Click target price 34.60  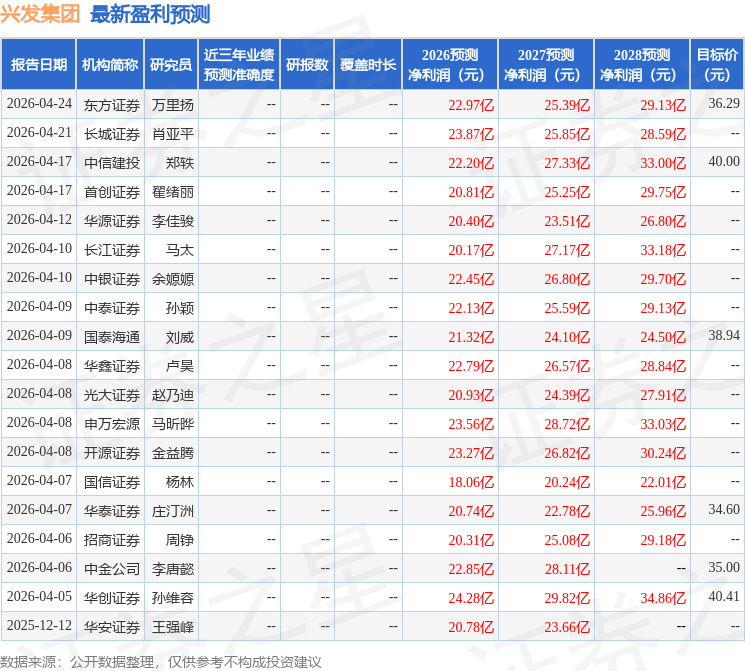pos(724,509)
